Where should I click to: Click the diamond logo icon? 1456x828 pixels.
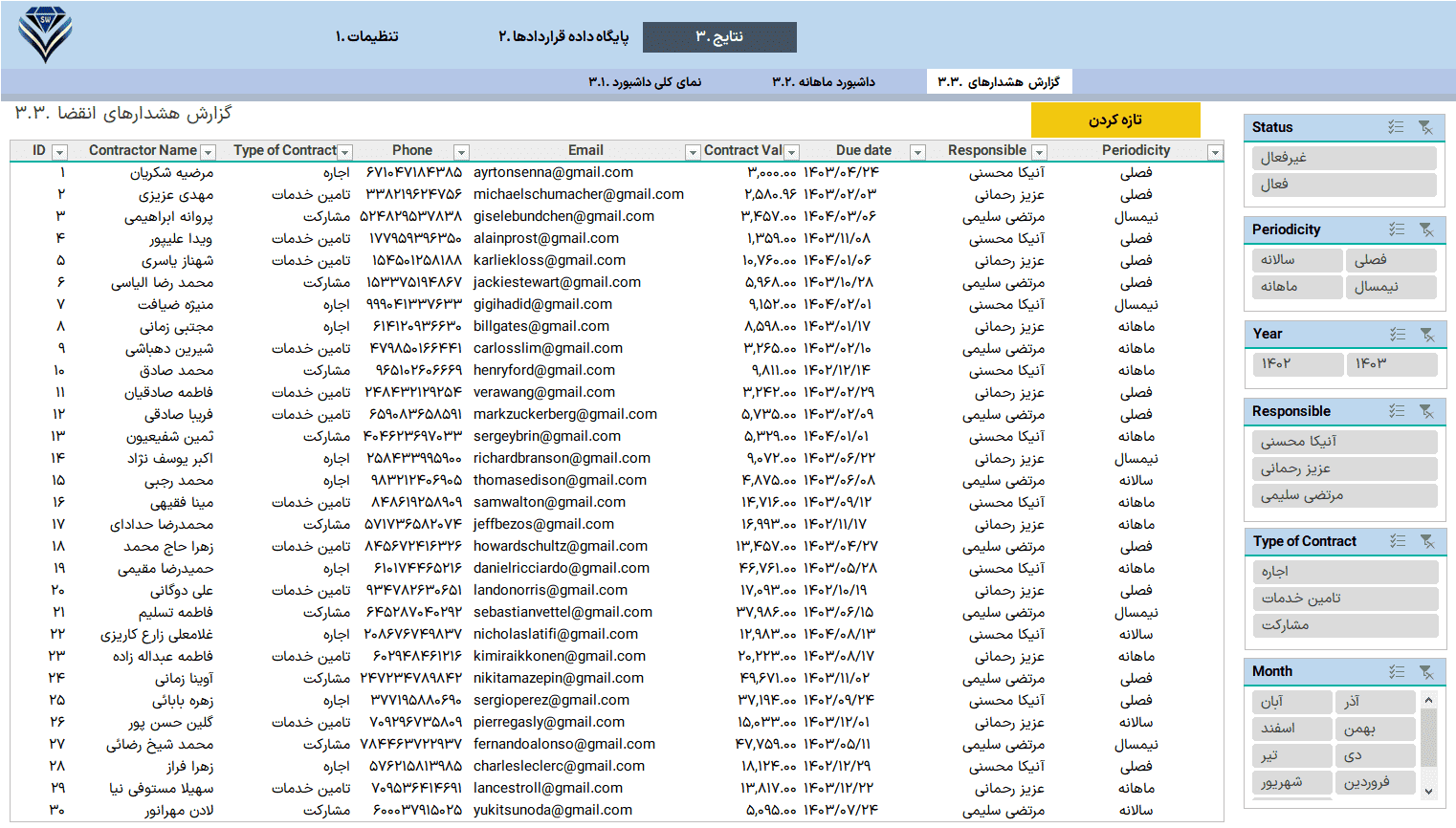pyautogui.click(x=45, y=35)
